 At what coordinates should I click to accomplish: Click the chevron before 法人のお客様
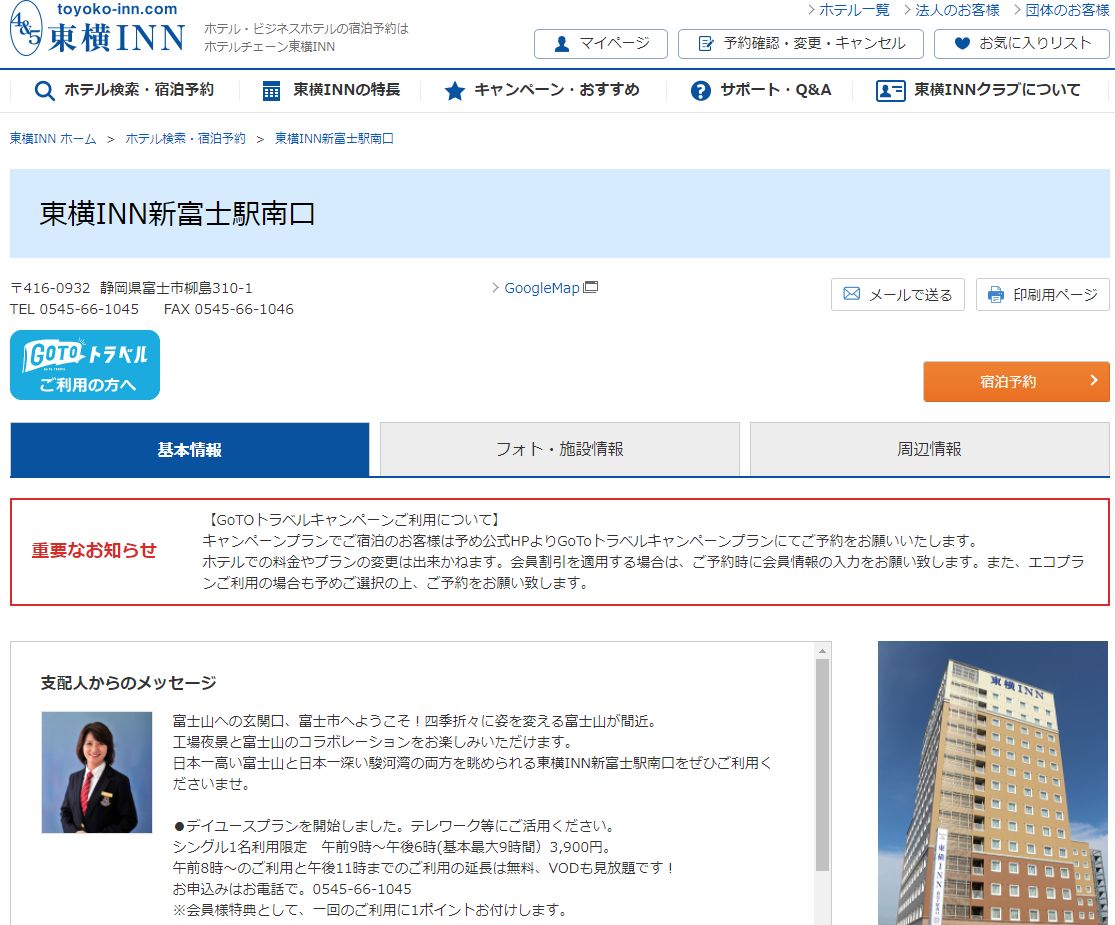click(x=907, y=10)
